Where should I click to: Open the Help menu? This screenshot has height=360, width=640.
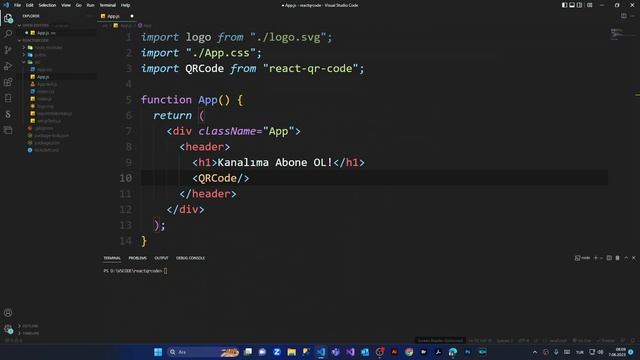tap(126, 5)
